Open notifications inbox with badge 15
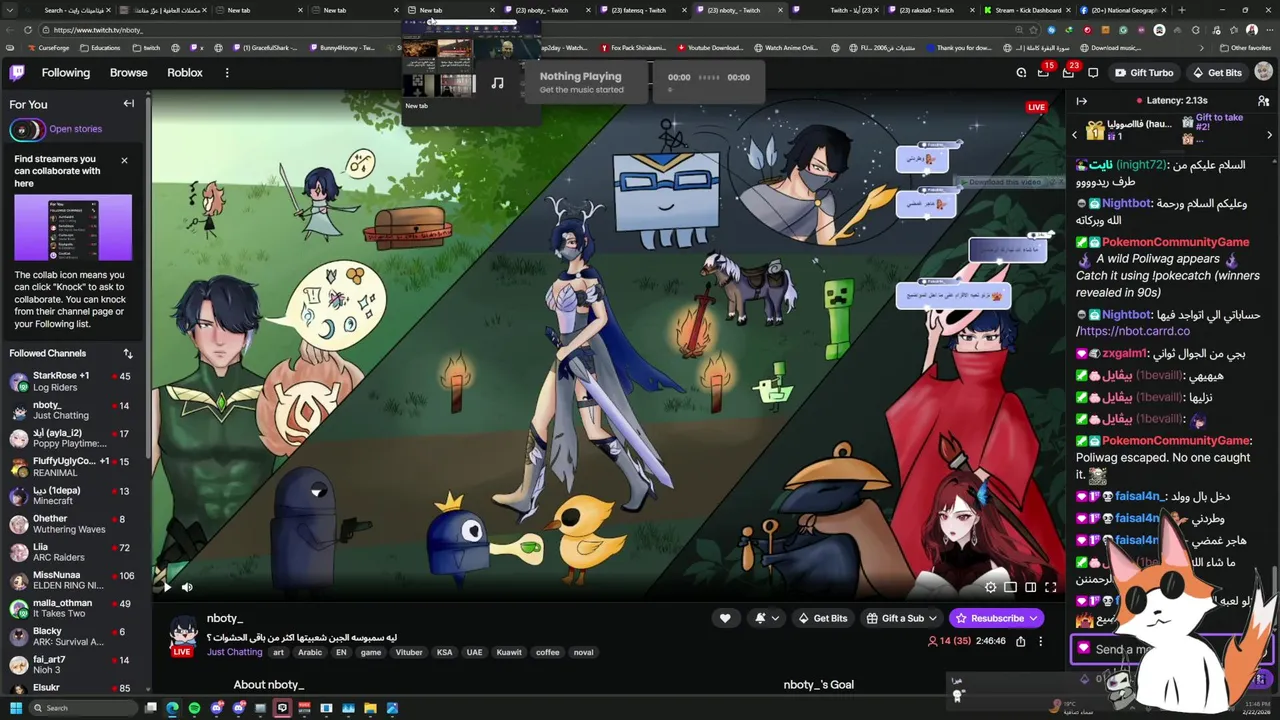 pos(1043,72)
